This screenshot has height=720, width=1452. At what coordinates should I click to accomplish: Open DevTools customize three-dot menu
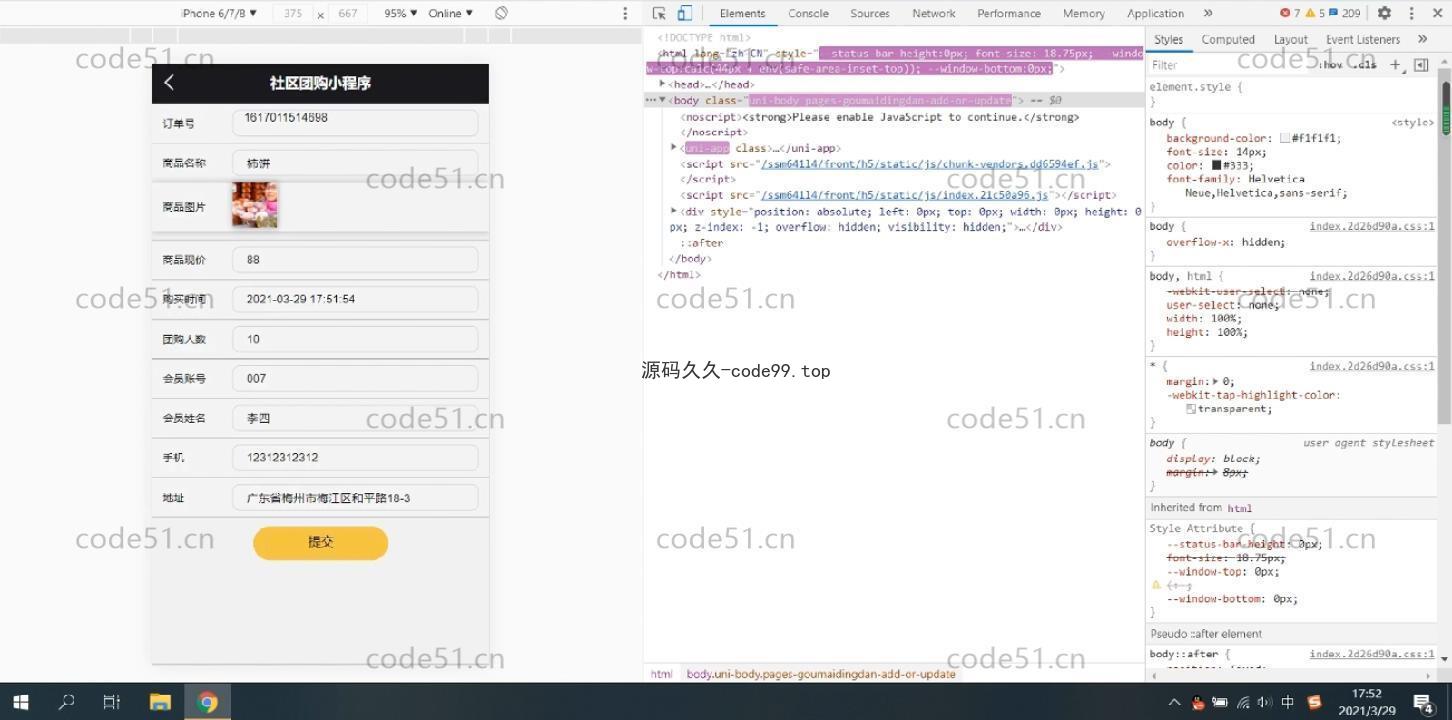pos(1411,13)
